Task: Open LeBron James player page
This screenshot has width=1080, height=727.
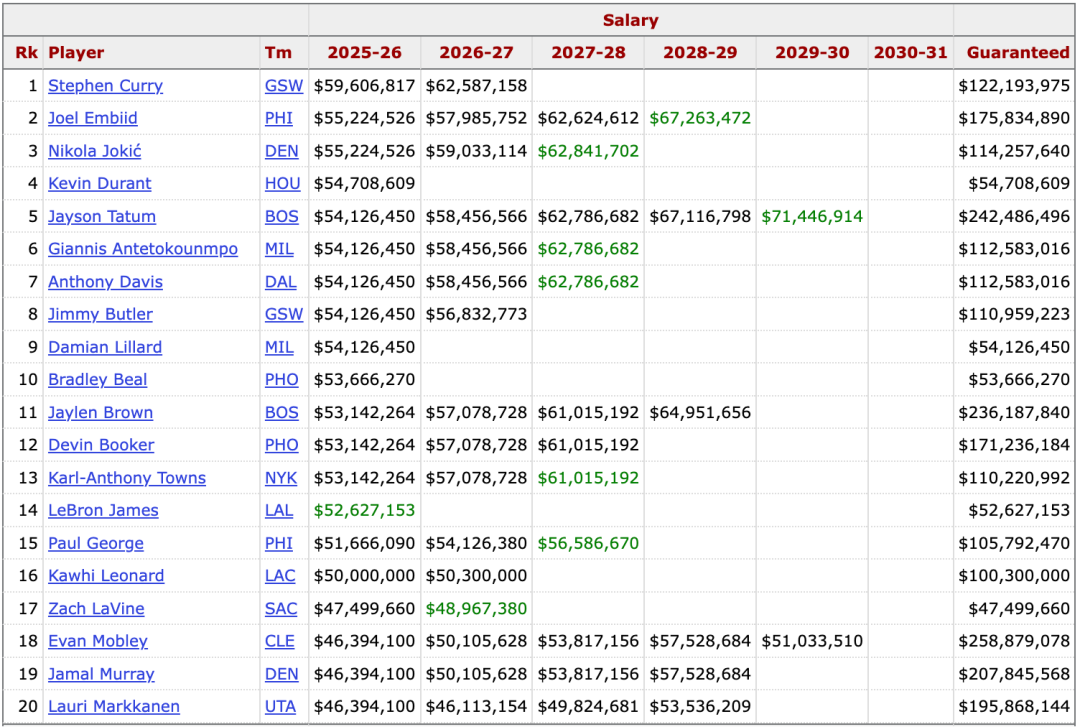Action: pos(103,510)
